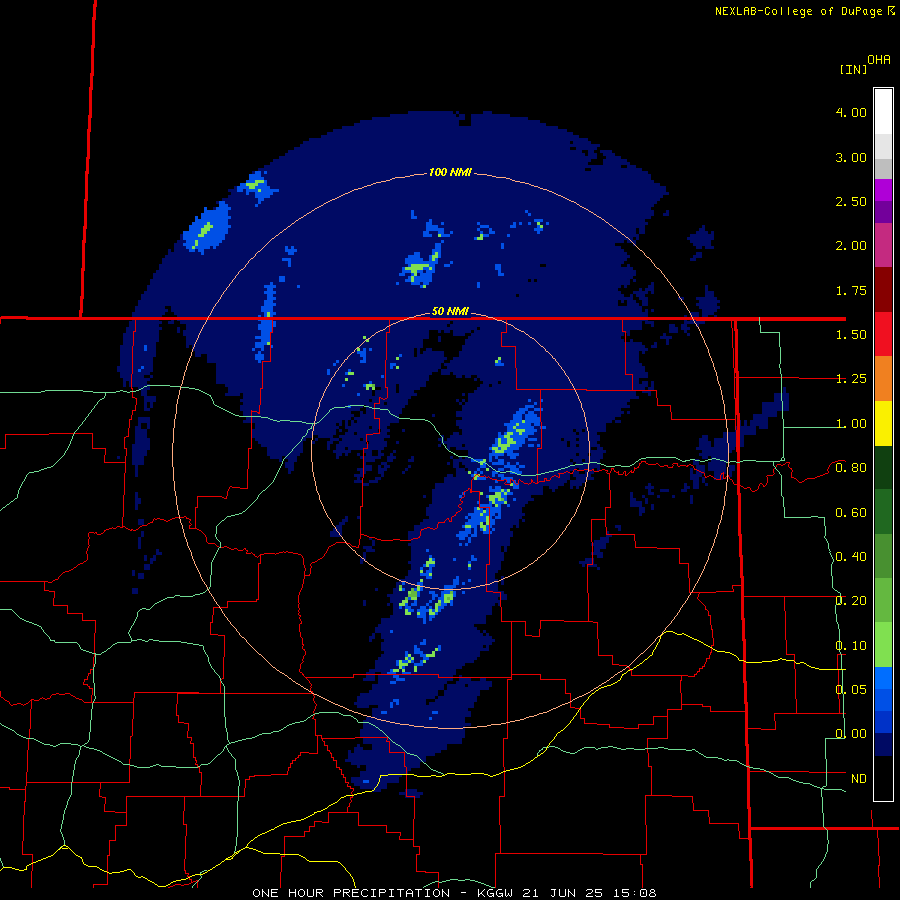Click the OHA product label
This screenshot has height=900, width=900.
pyautogui.click(x=879, y=60)
